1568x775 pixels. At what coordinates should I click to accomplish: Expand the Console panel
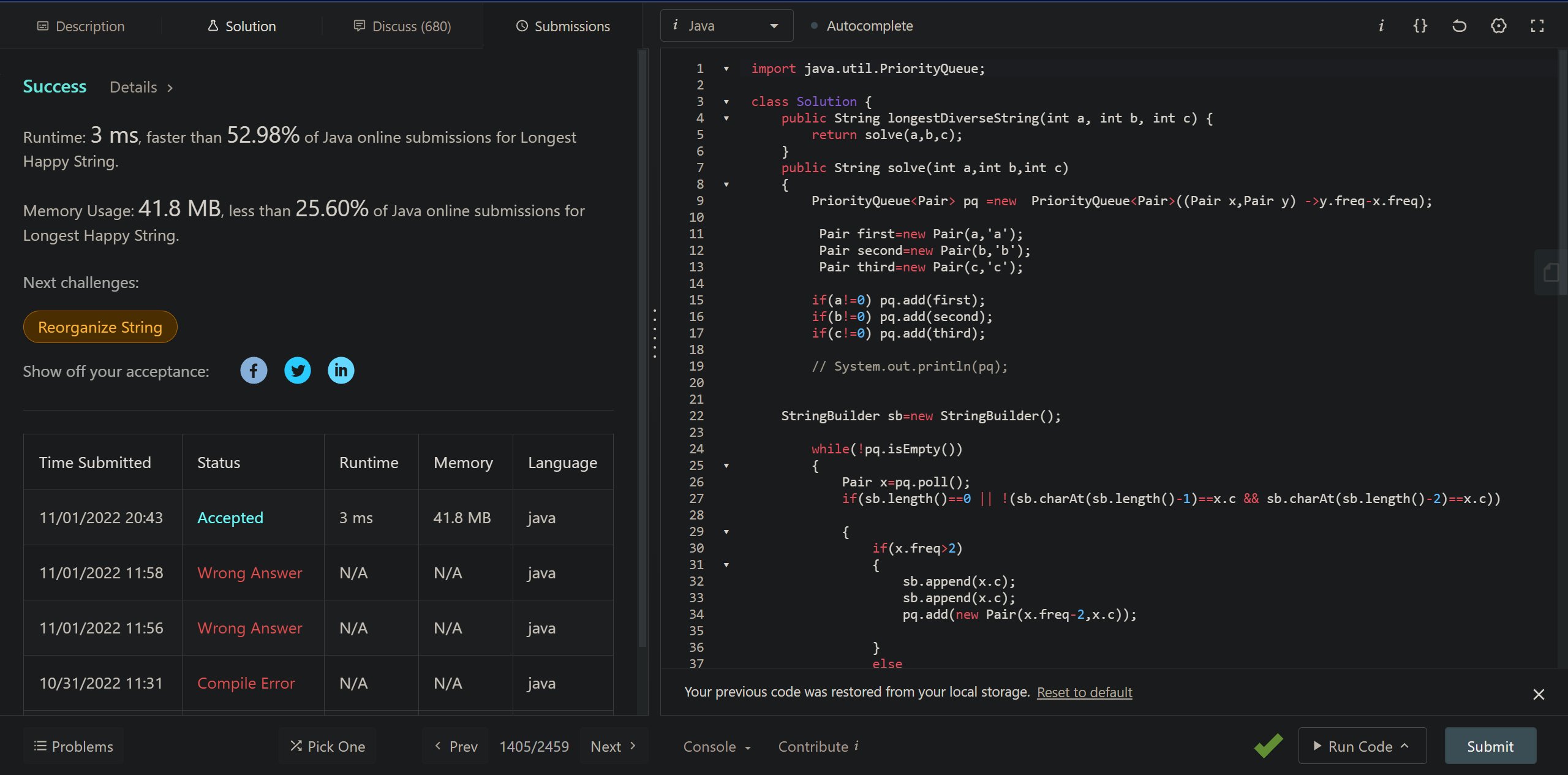tap(717, 746)
